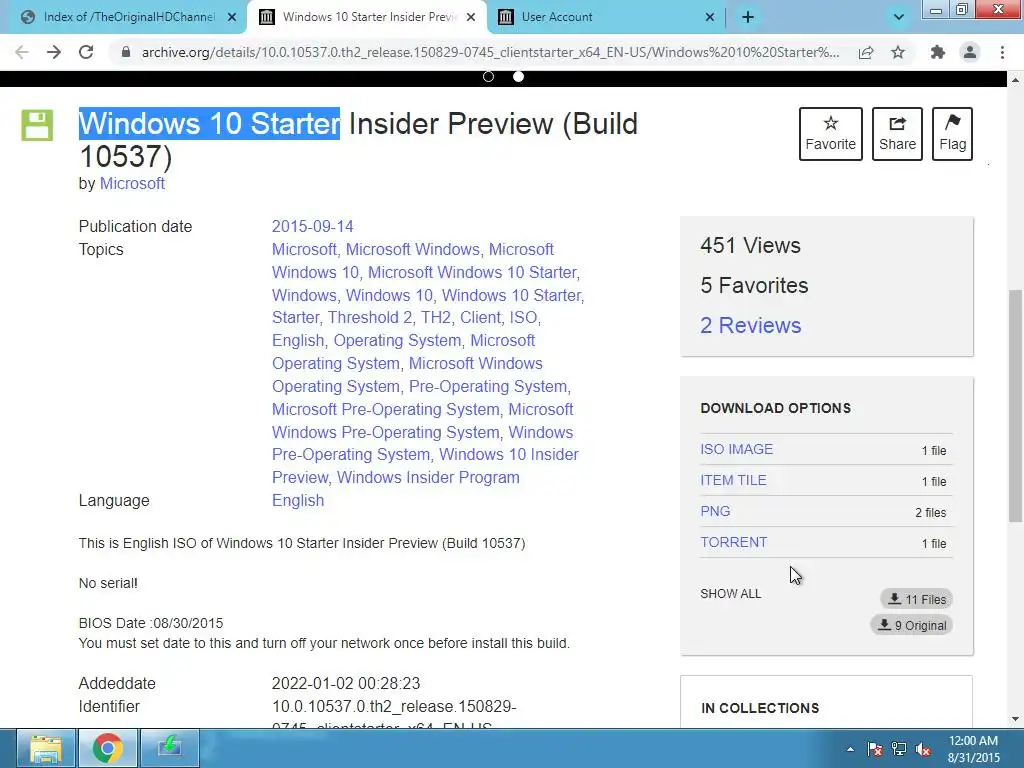Click the Windows 10 Starter topic link

click(511, 295)
